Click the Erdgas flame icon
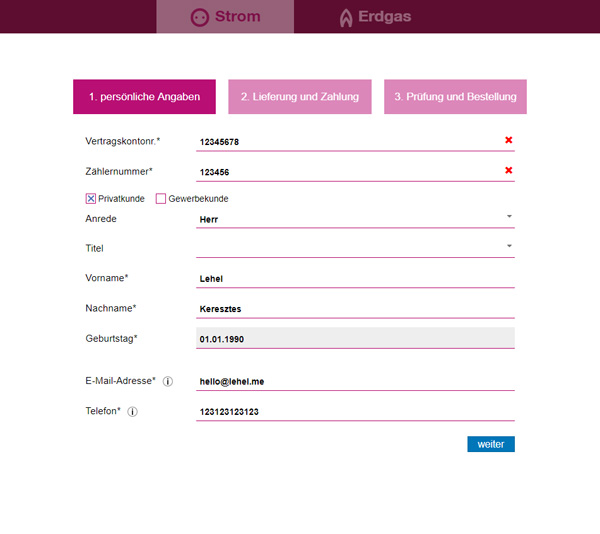 (x=345, y=17)
